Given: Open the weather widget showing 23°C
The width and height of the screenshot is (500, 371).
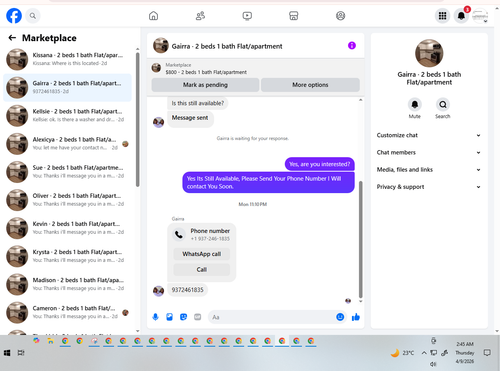Looking at the screenshot, I should pos(403,353).
